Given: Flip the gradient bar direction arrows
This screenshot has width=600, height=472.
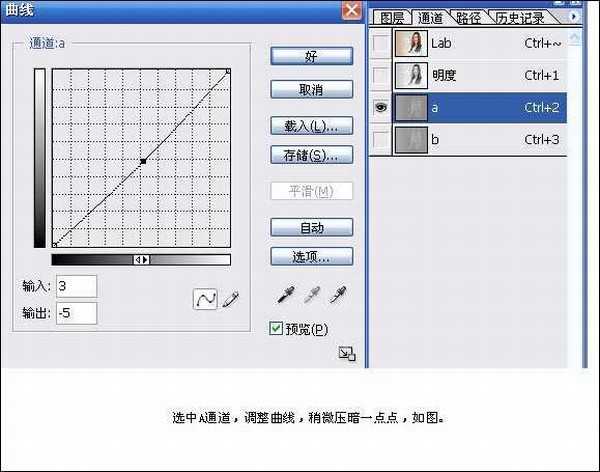Looking at the screenshot, I should [142, 259].
